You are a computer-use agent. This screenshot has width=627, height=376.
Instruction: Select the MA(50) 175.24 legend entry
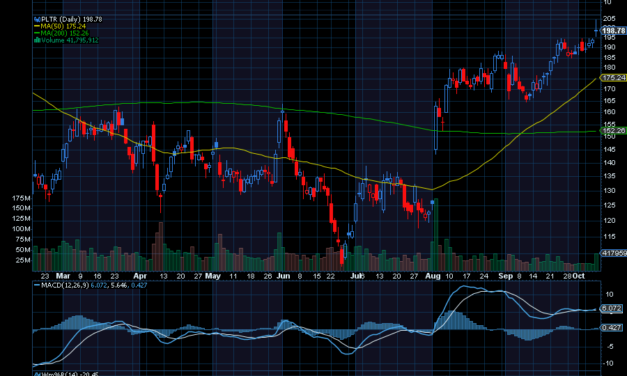63,26
